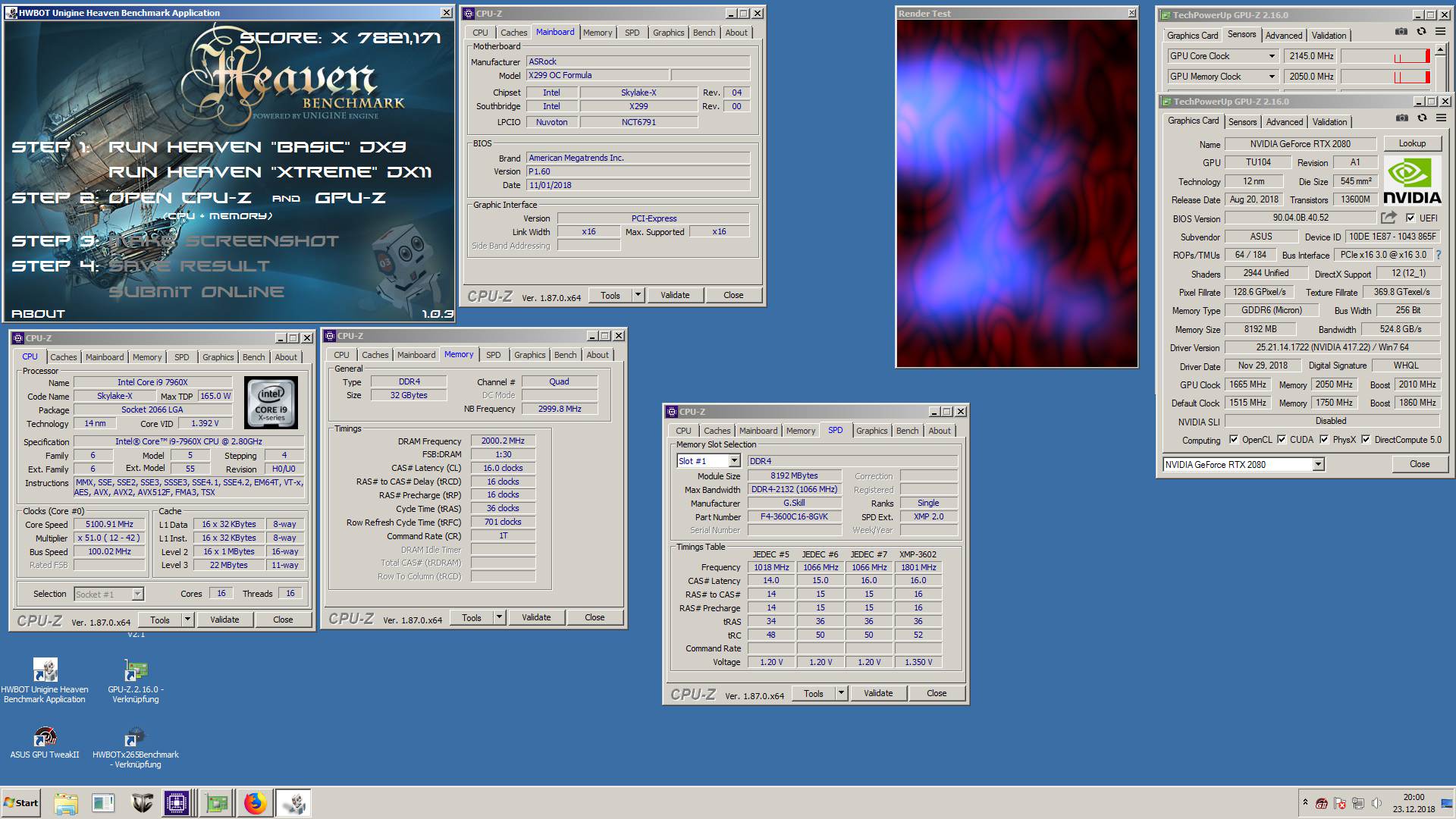Click the Intel Core i9 logo in CPU-Z
The width and height of the screenshot is (1456, 819).
click(x=271, y=403)
